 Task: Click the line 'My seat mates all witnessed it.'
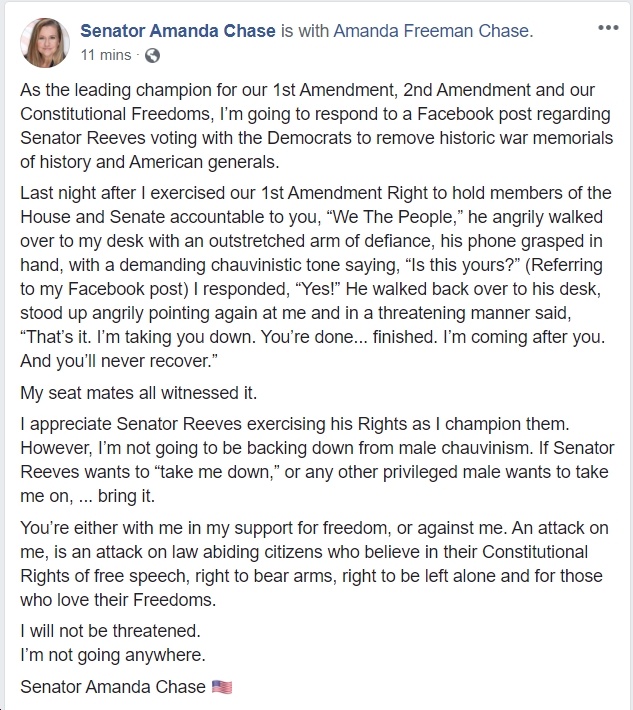[139, 393]
